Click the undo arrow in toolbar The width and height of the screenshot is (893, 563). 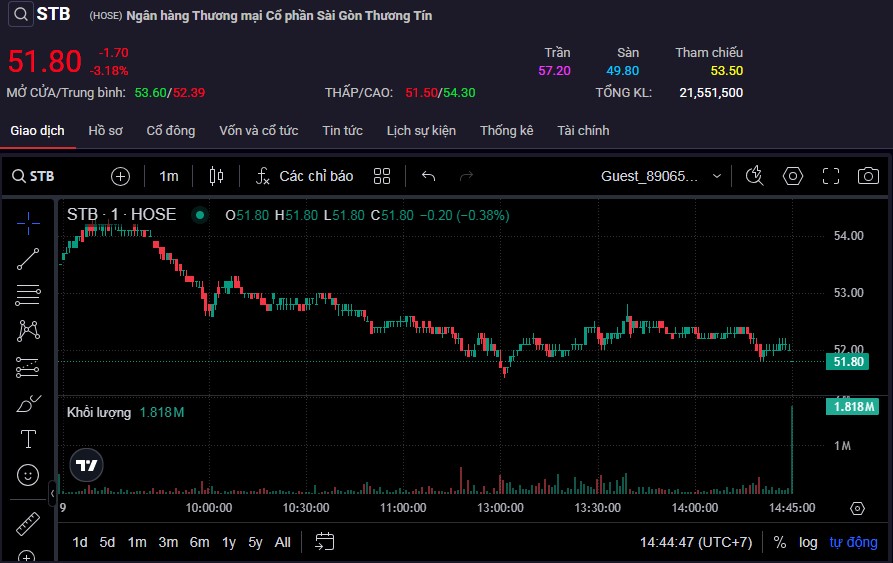(x=429, y=176)
